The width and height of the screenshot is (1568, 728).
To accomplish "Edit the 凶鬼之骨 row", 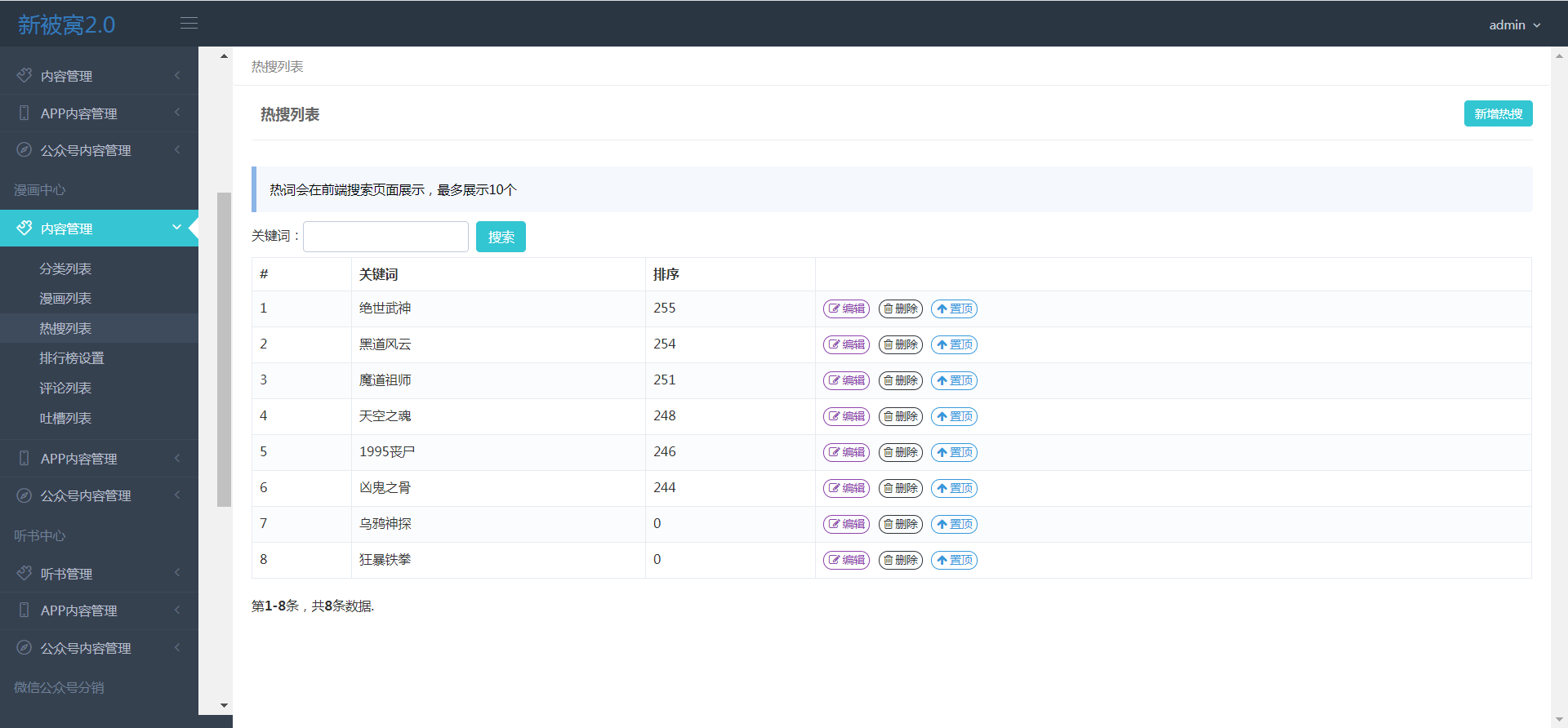I will coord(846,488).
